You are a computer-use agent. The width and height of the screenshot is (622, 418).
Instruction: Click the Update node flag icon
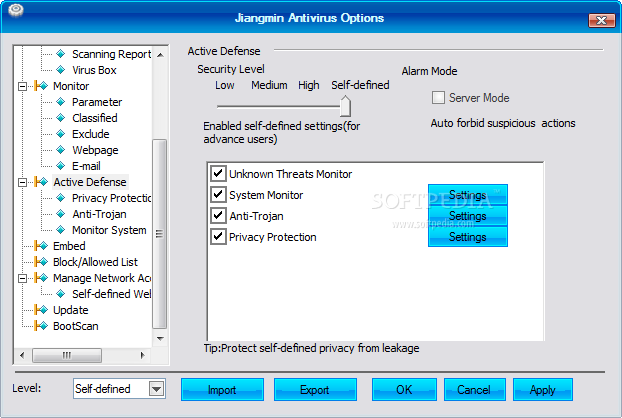(41, 310)
